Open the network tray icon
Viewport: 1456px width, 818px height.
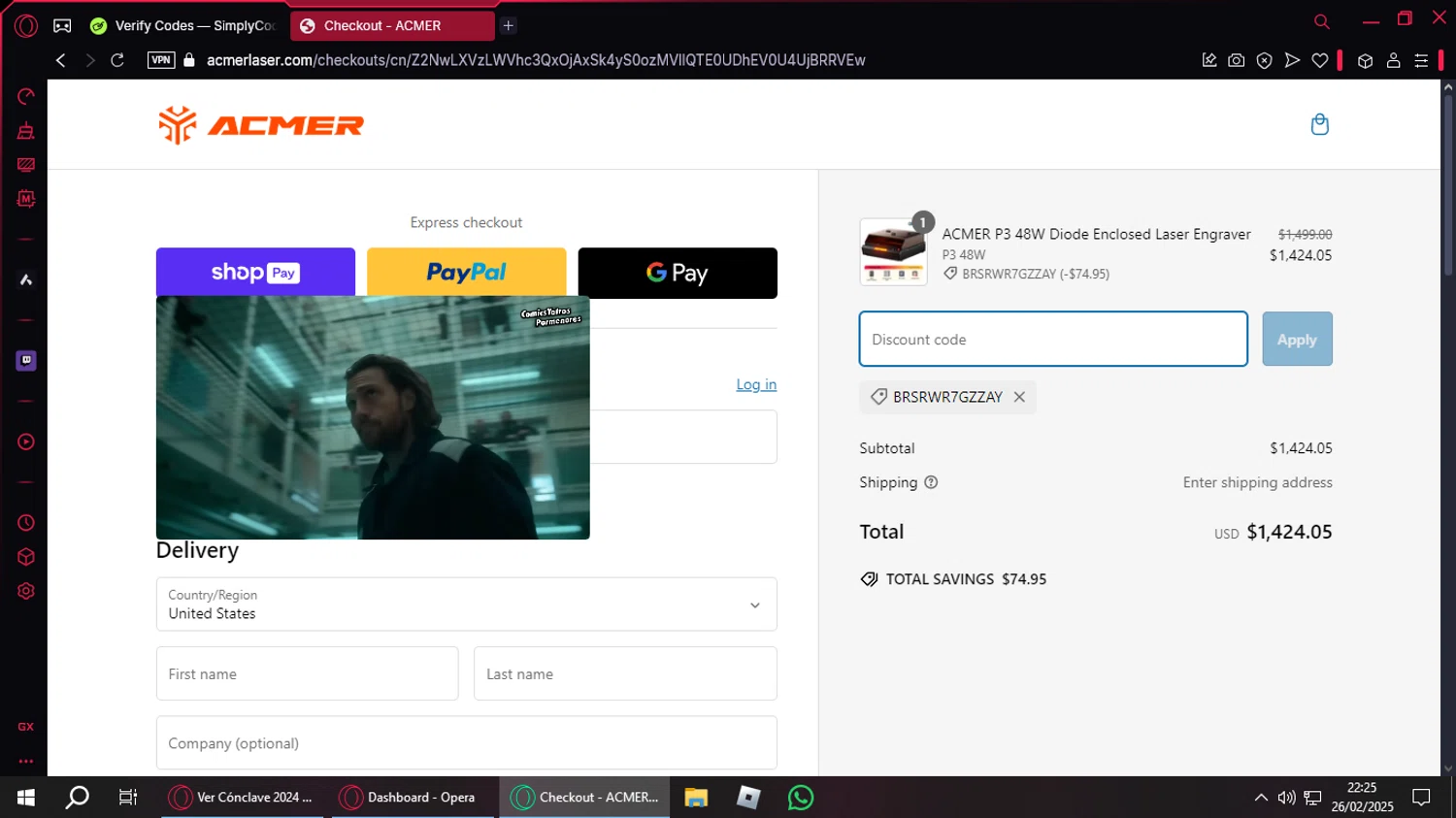[x=1312, y=798]
